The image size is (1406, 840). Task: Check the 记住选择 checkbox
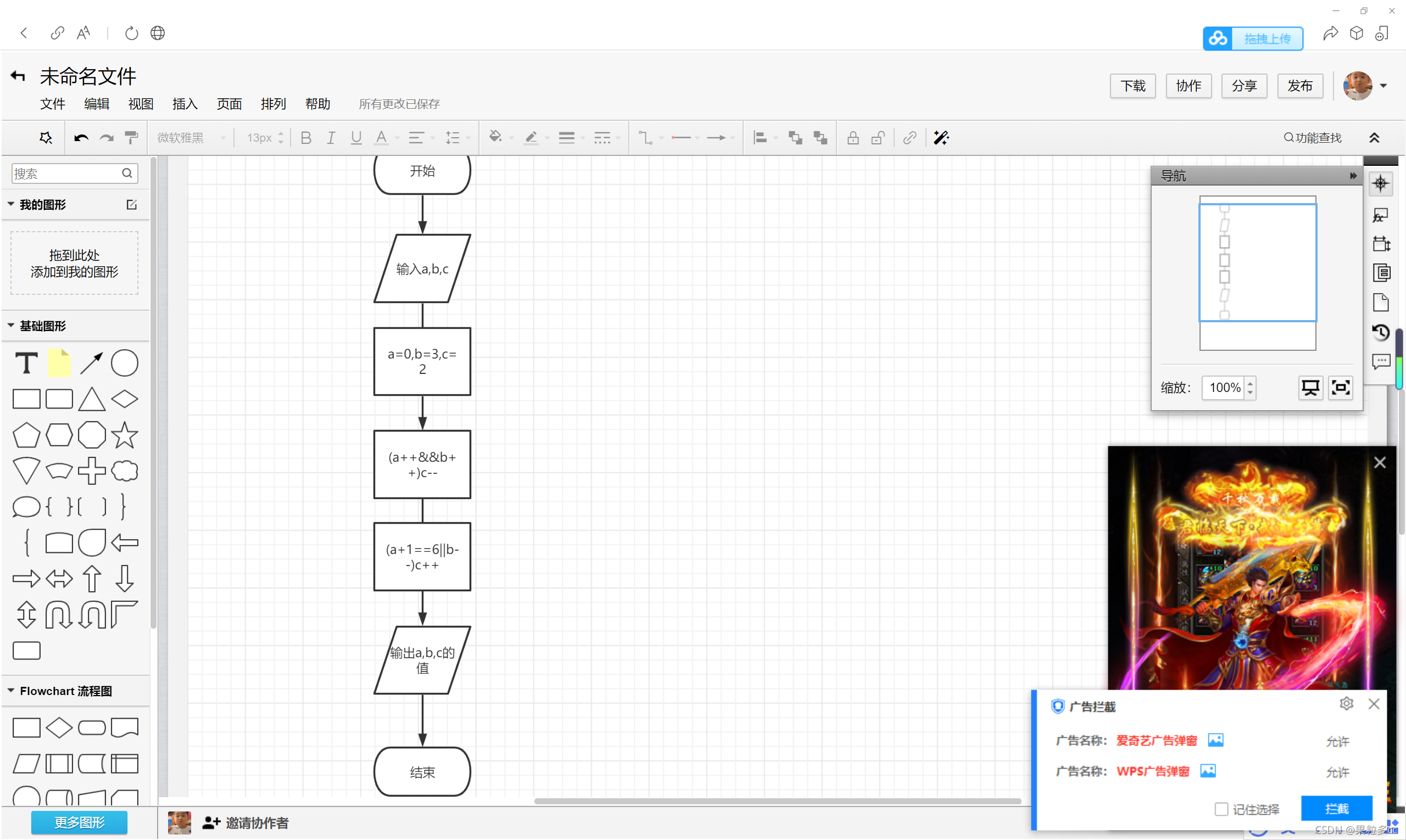[1221, 809]
